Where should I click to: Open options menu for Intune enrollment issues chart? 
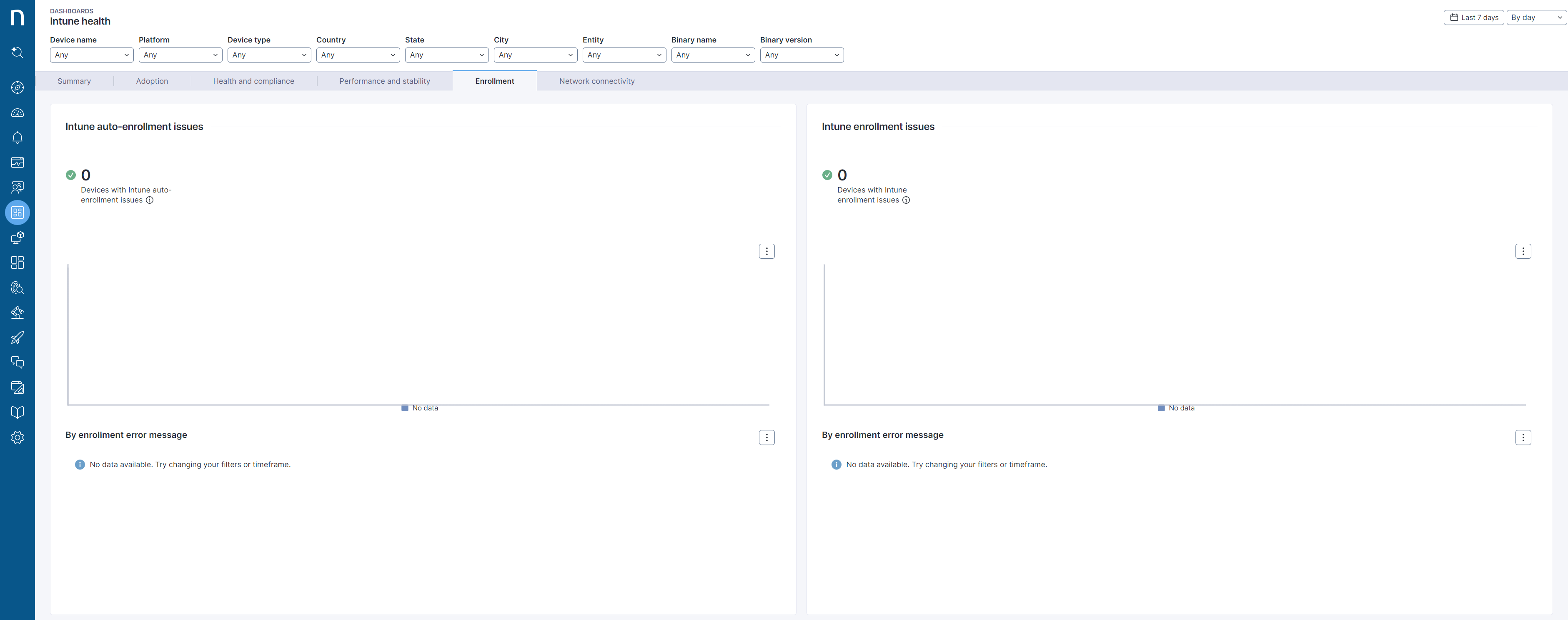pos(1522,251)
